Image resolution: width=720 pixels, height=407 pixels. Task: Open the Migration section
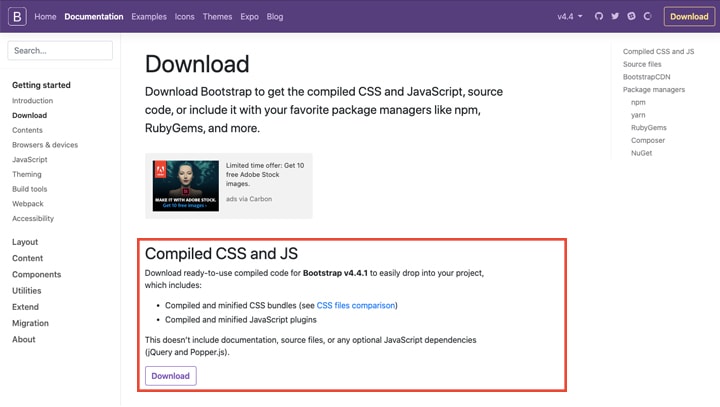tap(30, 323)
